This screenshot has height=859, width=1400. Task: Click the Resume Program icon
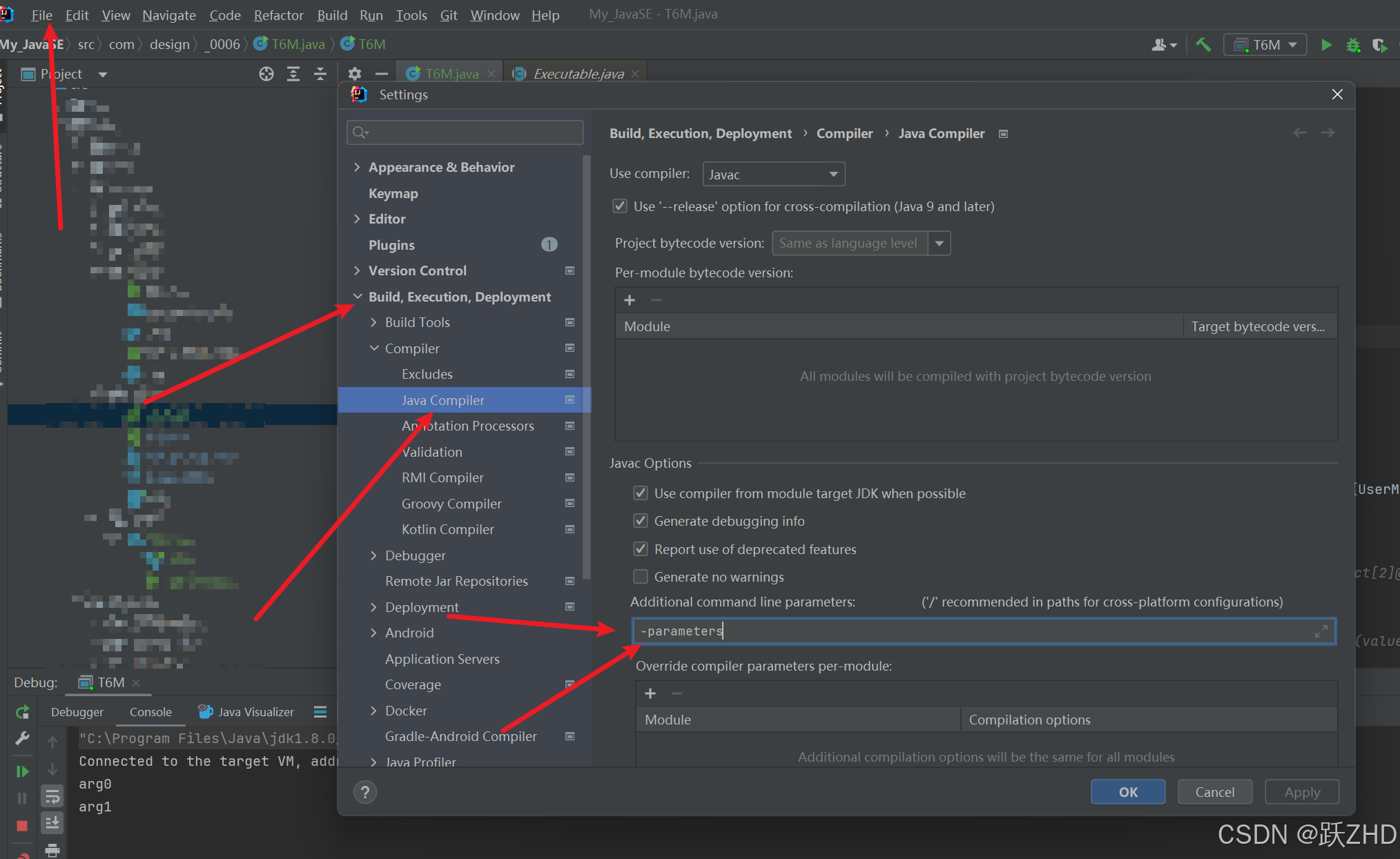click(x=22, y=771)
